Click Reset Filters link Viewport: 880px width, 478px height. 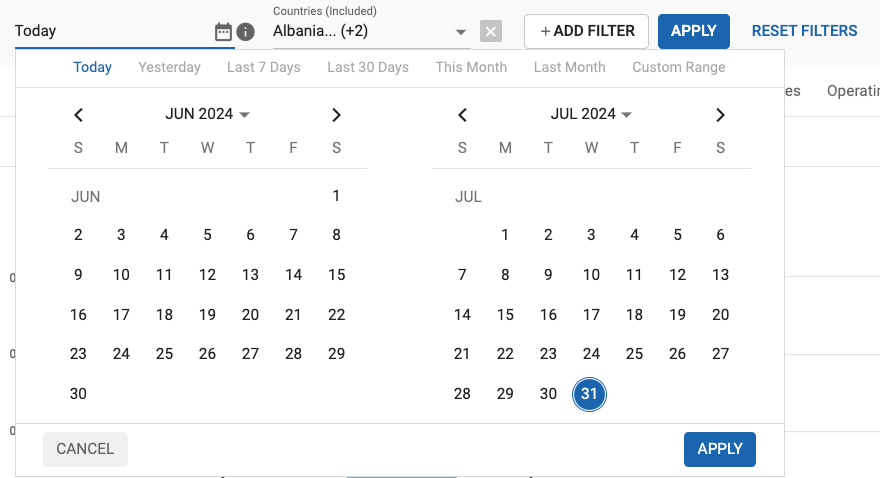[804, 31]
